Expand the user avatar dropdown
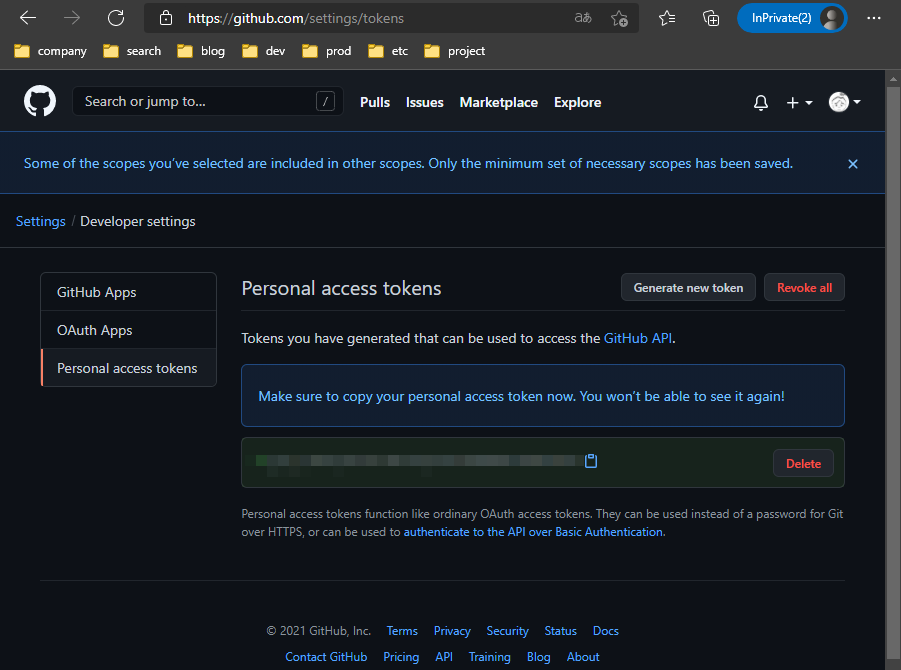Viewport: 901px width, 670px height. [844, 102]
